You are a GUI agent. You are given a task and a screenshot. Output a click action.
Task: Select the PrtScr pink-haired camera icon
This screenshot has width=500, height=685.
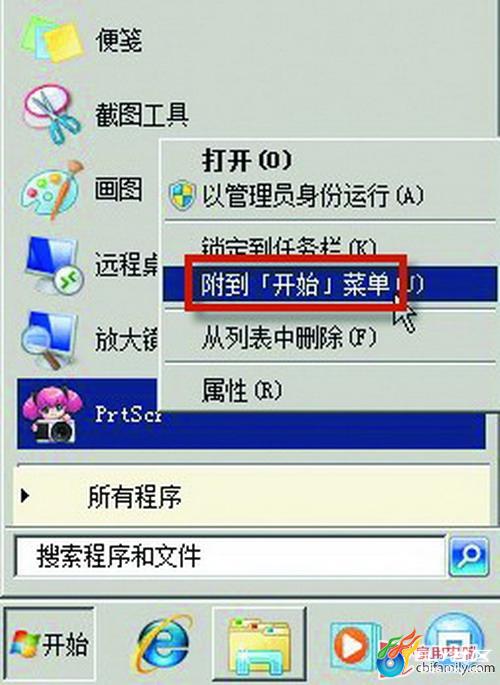click(x=52, y=414)
